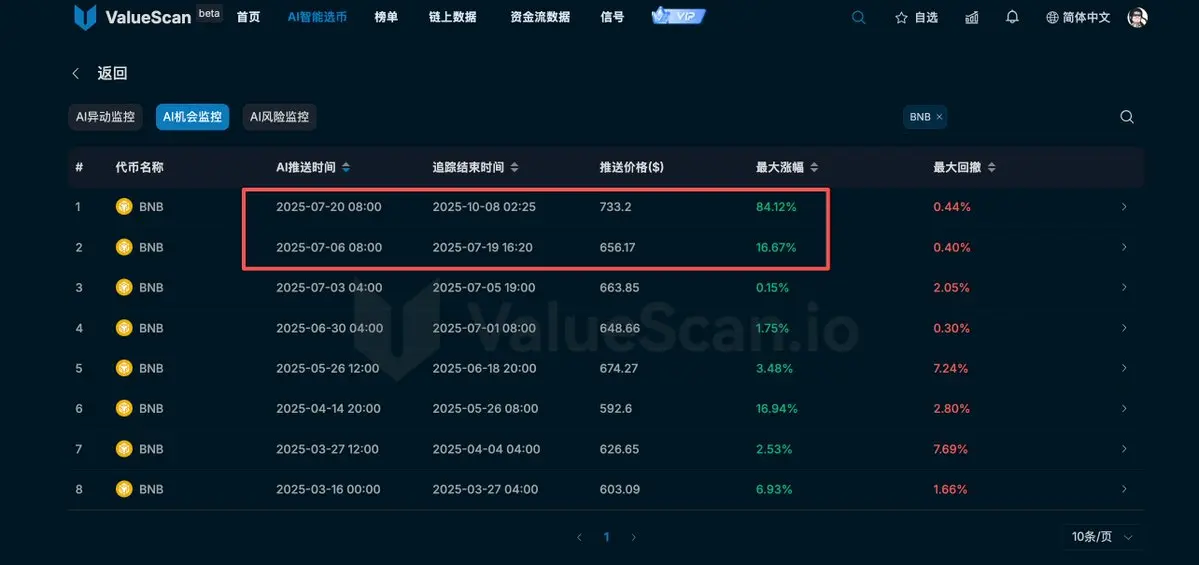Click the user avatar picture
Image resolution: width=1199 pixels, height=565 pixels.
pos(1138,18)
